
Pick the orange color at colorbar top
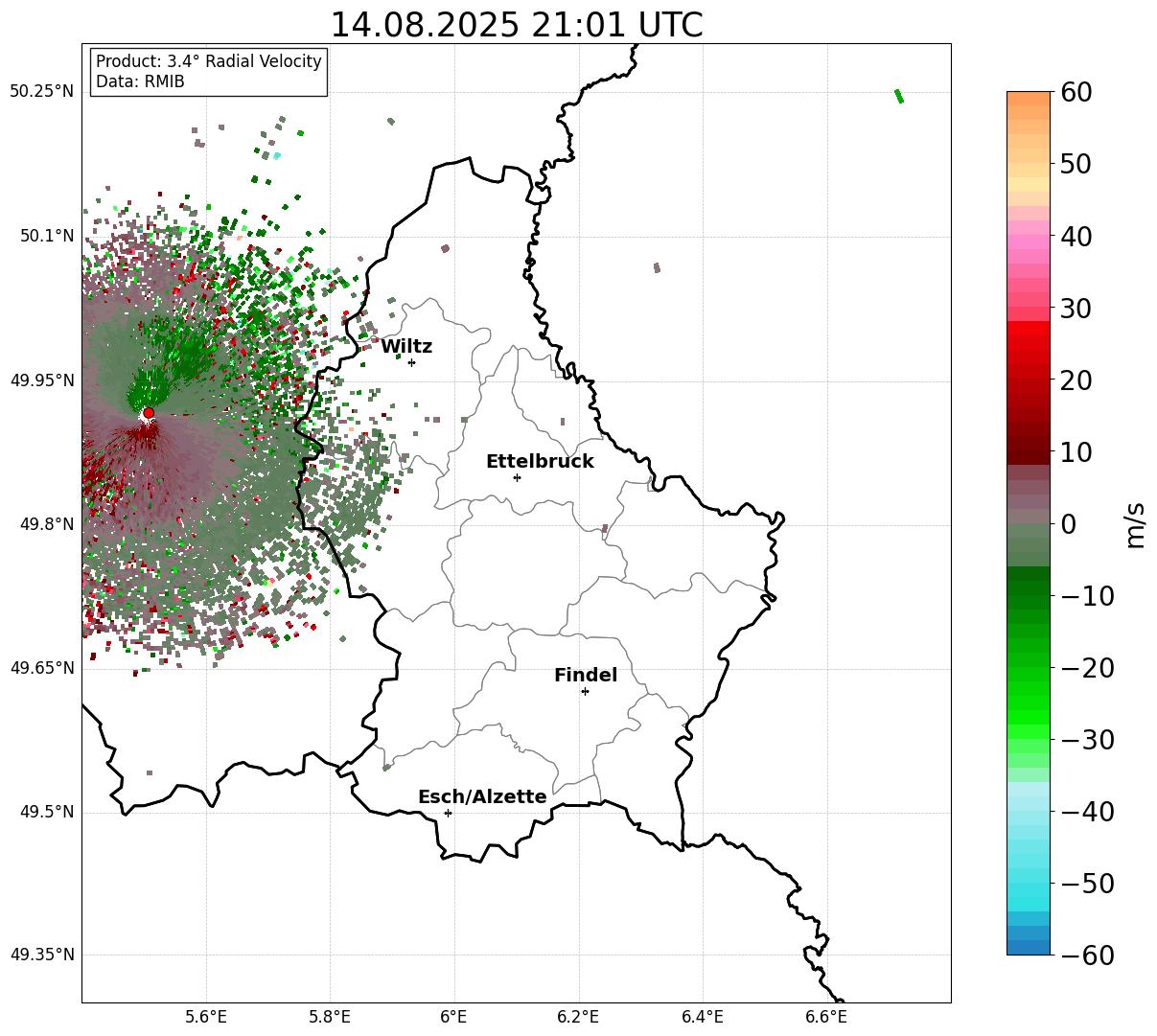click(x=1029, y=99)
